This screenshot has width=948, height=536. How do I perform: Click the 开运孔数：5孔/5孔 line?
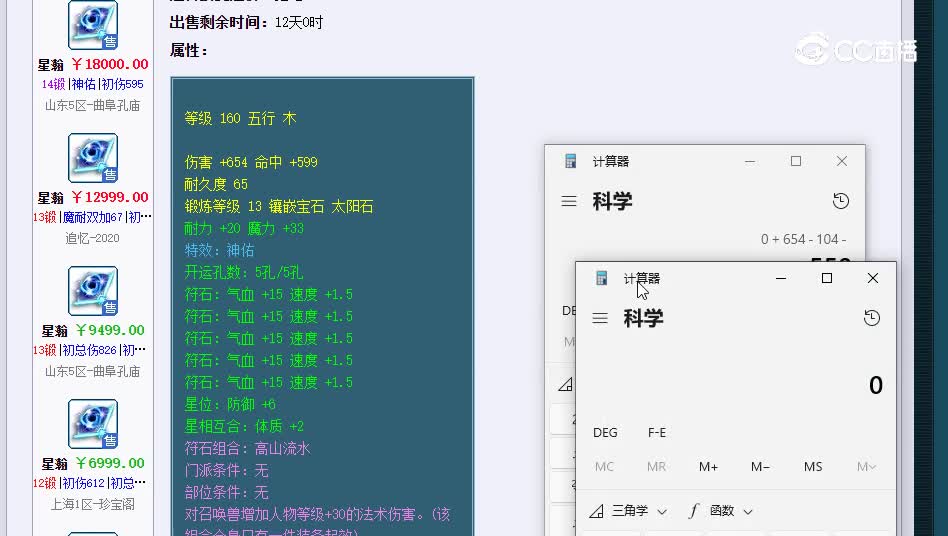click(244, 272)
